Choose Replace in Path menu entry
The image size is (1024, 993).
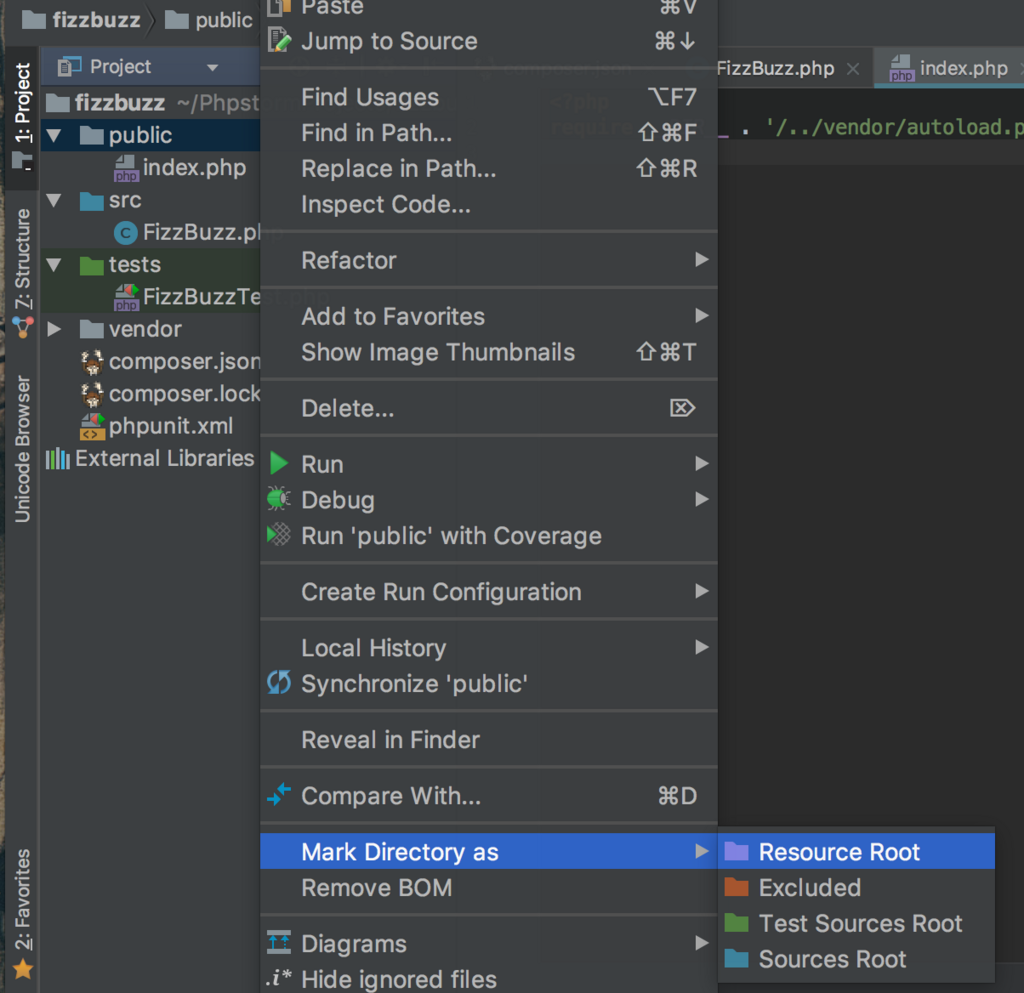point(488,168)
